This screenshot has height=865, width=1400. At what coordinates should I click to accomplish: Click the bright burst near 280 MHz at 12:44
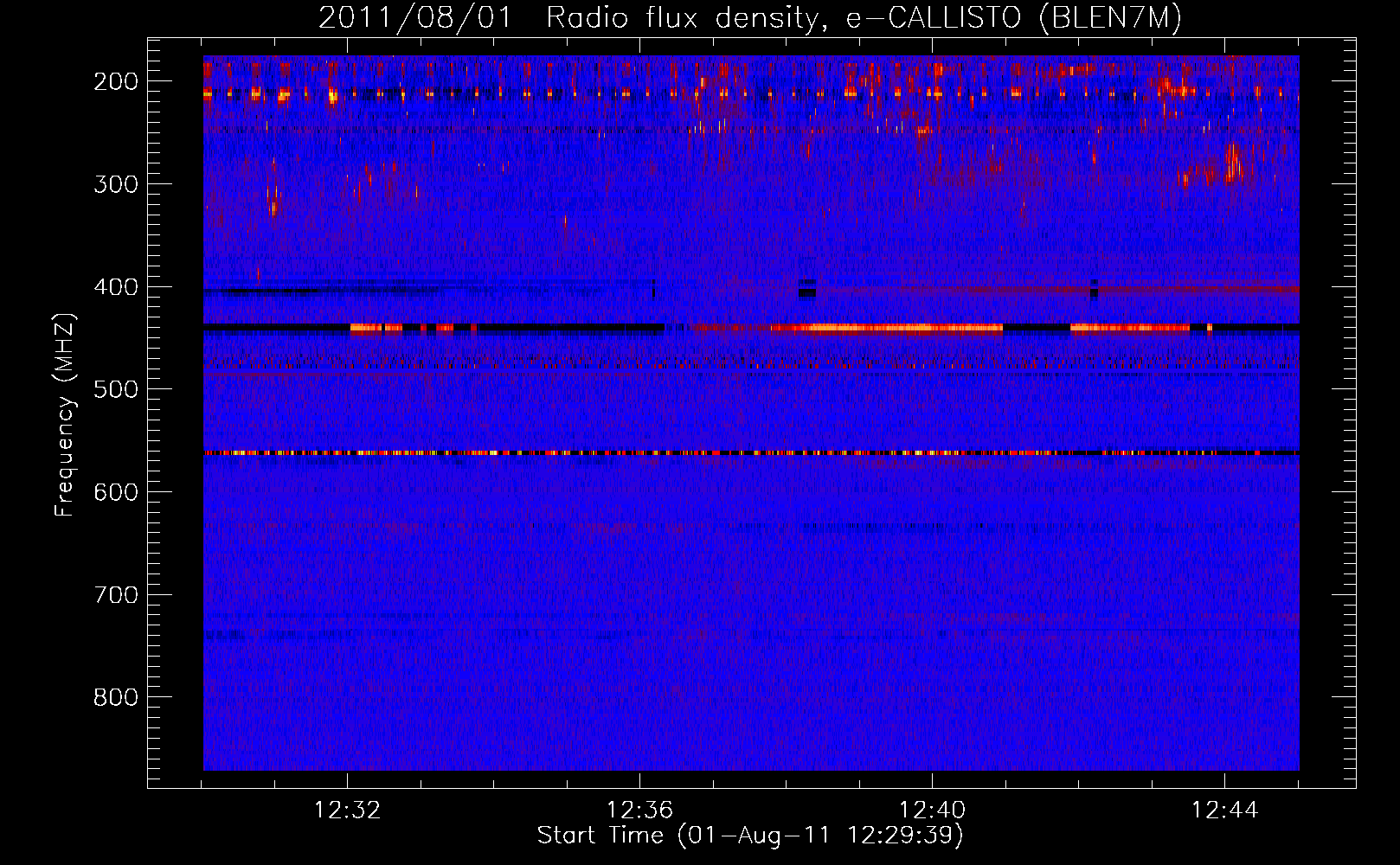tap(1234, 163)
